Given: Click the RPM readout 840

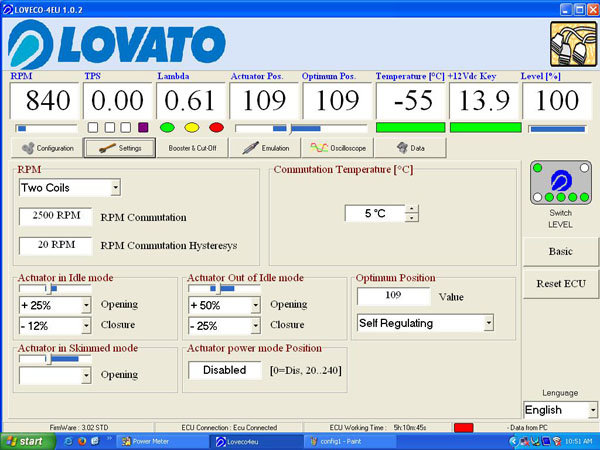Looking at the screenshot, I should point(44,101).
